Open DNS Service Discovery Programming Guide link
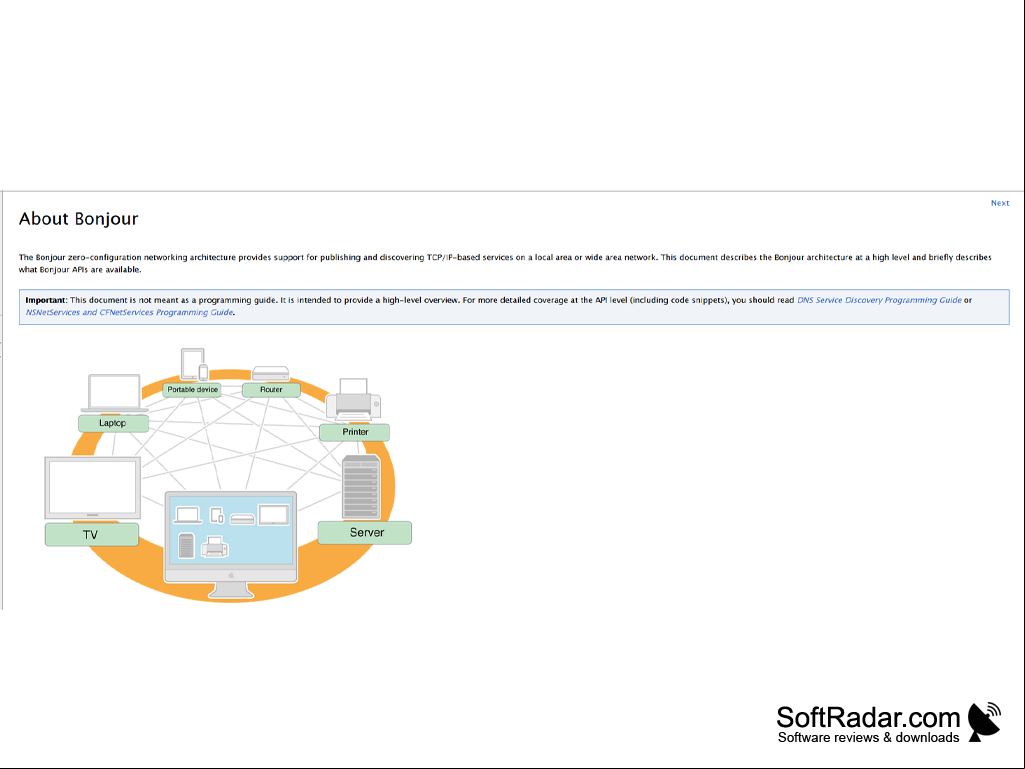The height and width of the screenshot is (769, 1025). click(879, 300)
